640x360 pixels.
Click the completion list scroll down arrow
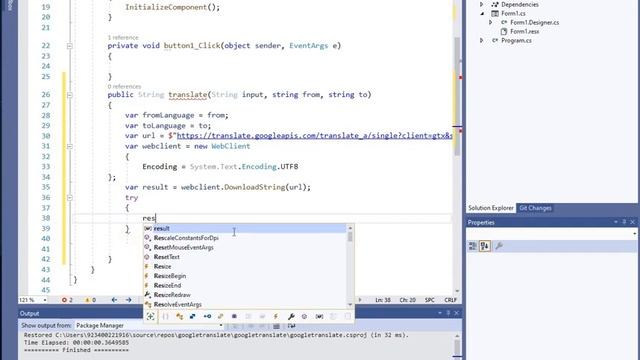coord(350,305)
